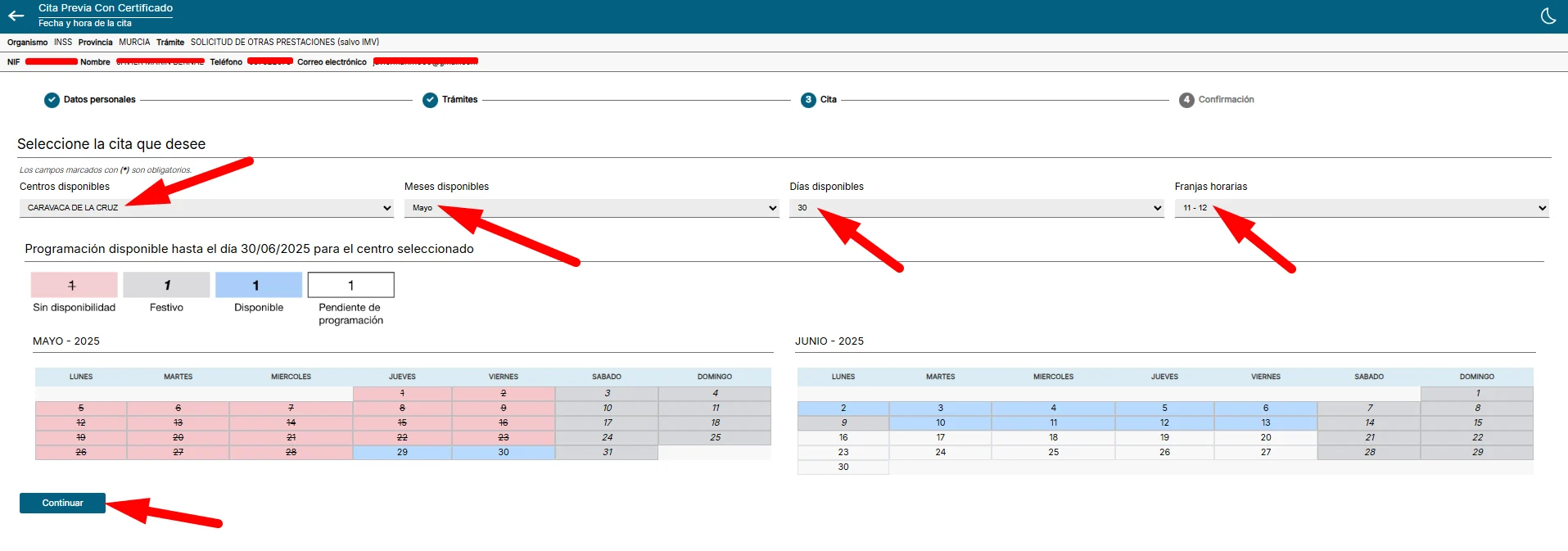This screenshot has height=551, width=1568.
Task: Click the step 3 Cita circle icon
Action: pos(808,100)
